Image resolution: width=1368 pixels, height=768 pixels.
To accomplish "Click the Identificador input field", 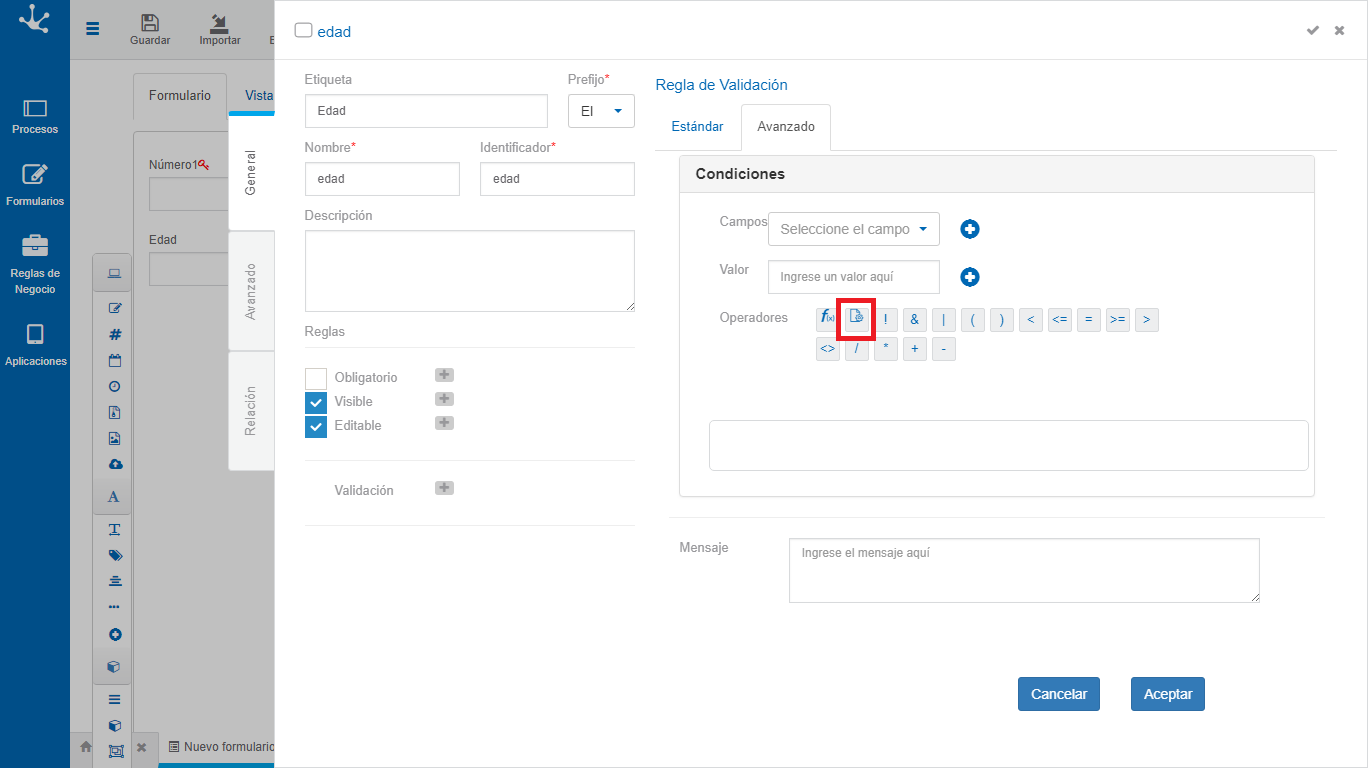I will (557, 179).
